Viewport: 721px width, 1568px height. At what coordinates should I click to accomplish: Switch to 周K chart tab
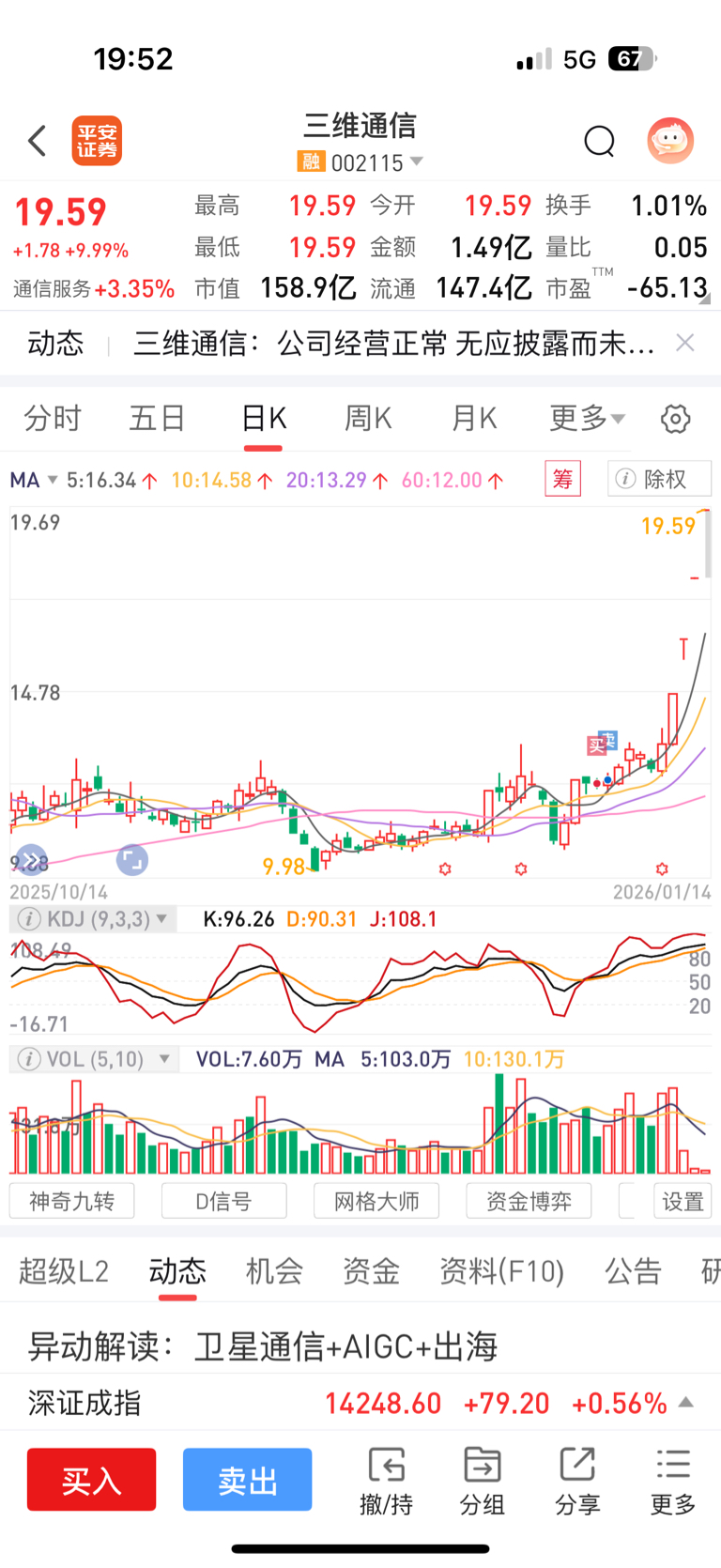click(368, 418)
